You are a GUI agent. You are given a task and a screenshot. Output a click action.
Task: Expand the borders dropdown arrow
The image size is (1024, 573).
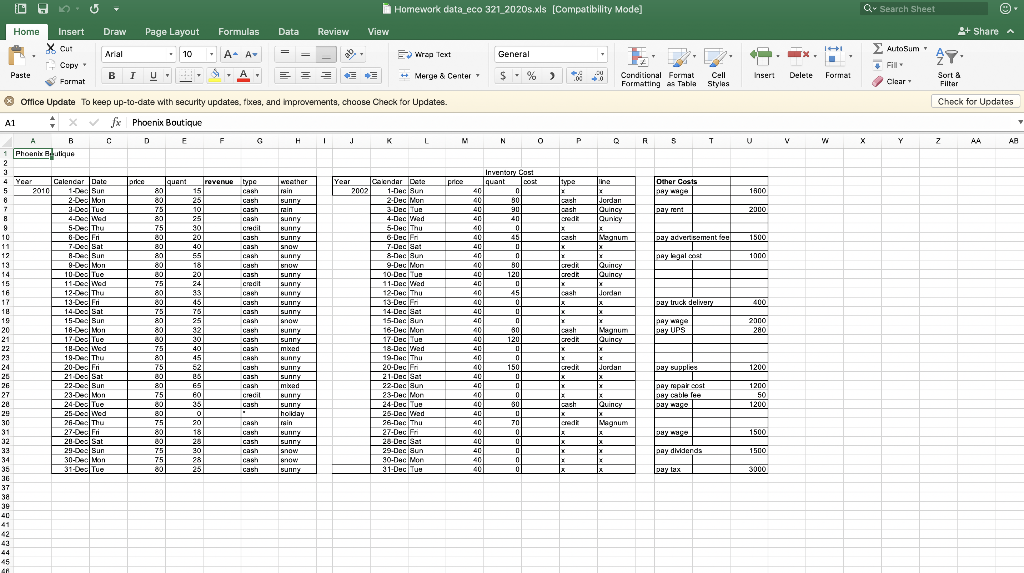click(x=199, y=76)
